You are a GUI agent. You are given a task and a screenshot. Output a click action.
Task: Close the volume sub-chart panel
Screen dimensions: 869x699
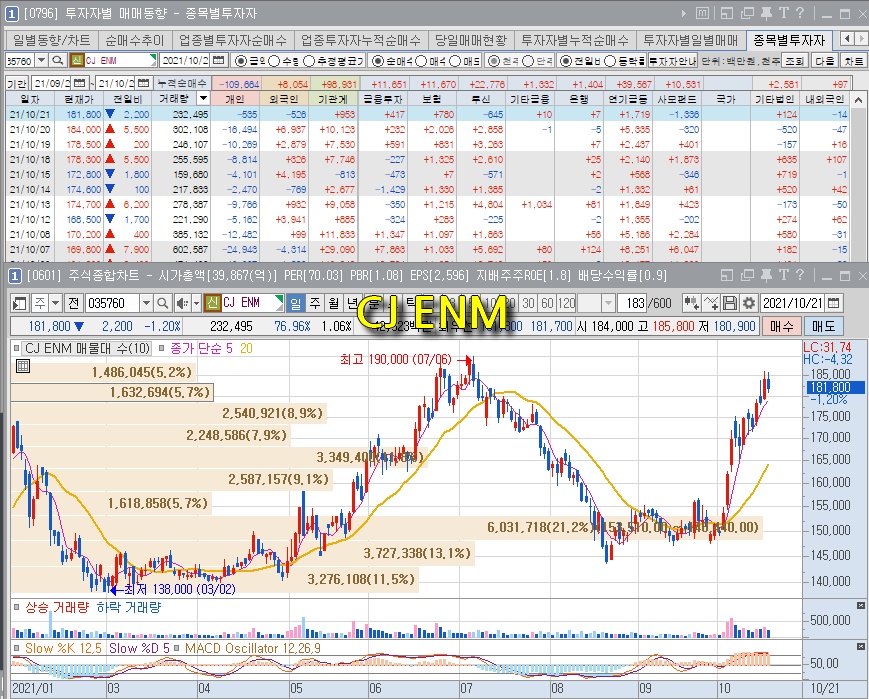tap(861, 605)
